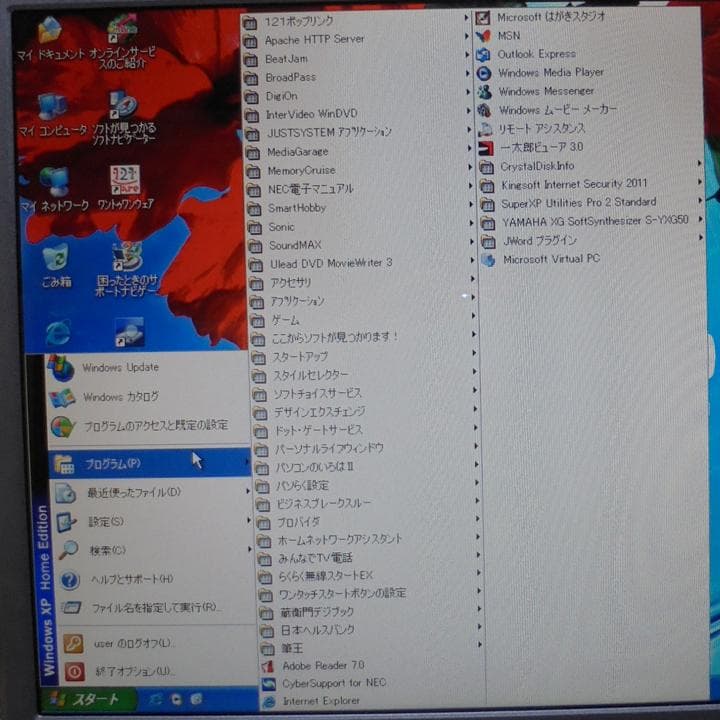
Task: Expand YAMAHA XG SoftSynthesizer submenu arrow
Action: (x=701, y=219)
